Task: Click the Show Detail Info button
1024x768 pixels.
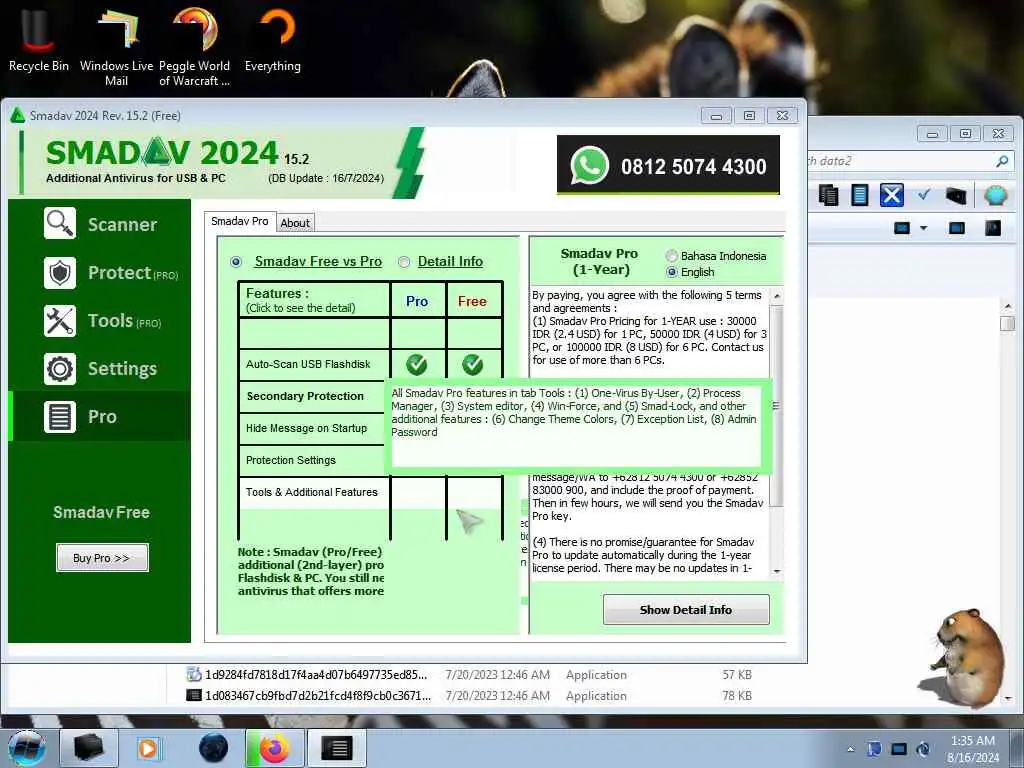Action: coord(686,609)
